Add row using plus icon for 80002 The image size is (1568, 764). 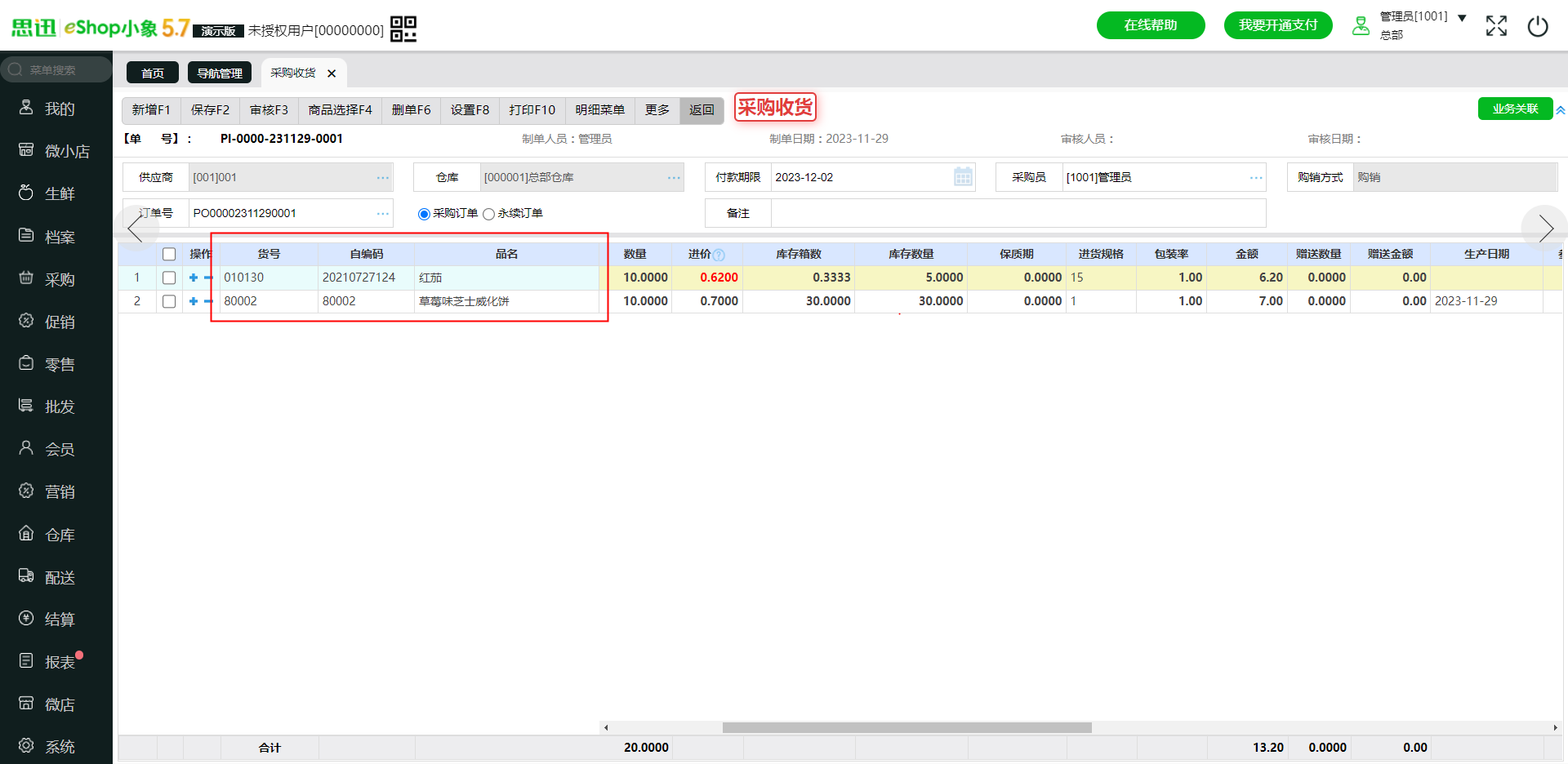(x=194, y=301)
